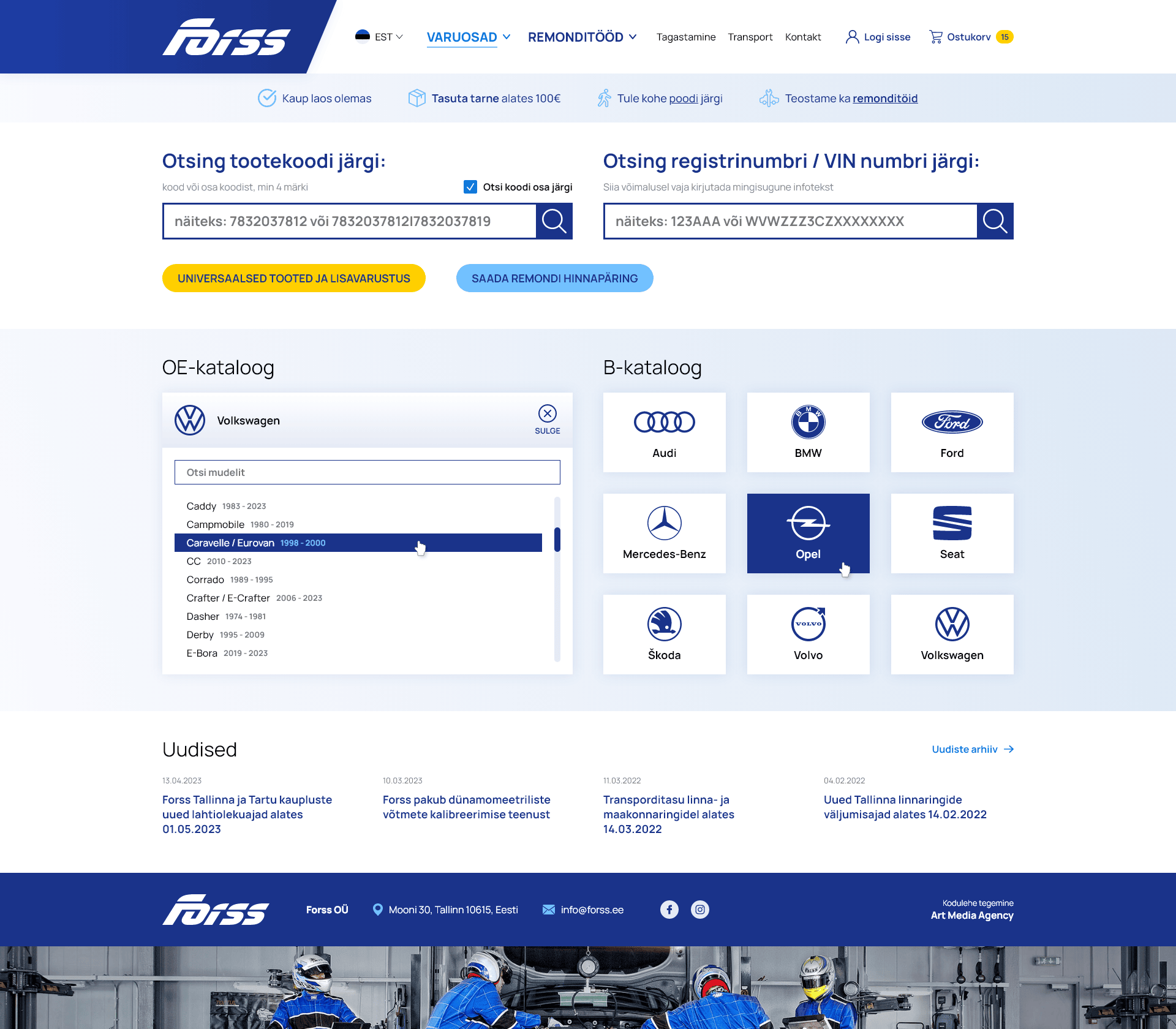Click the VIN number search magnifier icon
The height and width of the screenshot is (1029, 1176).
995,221
